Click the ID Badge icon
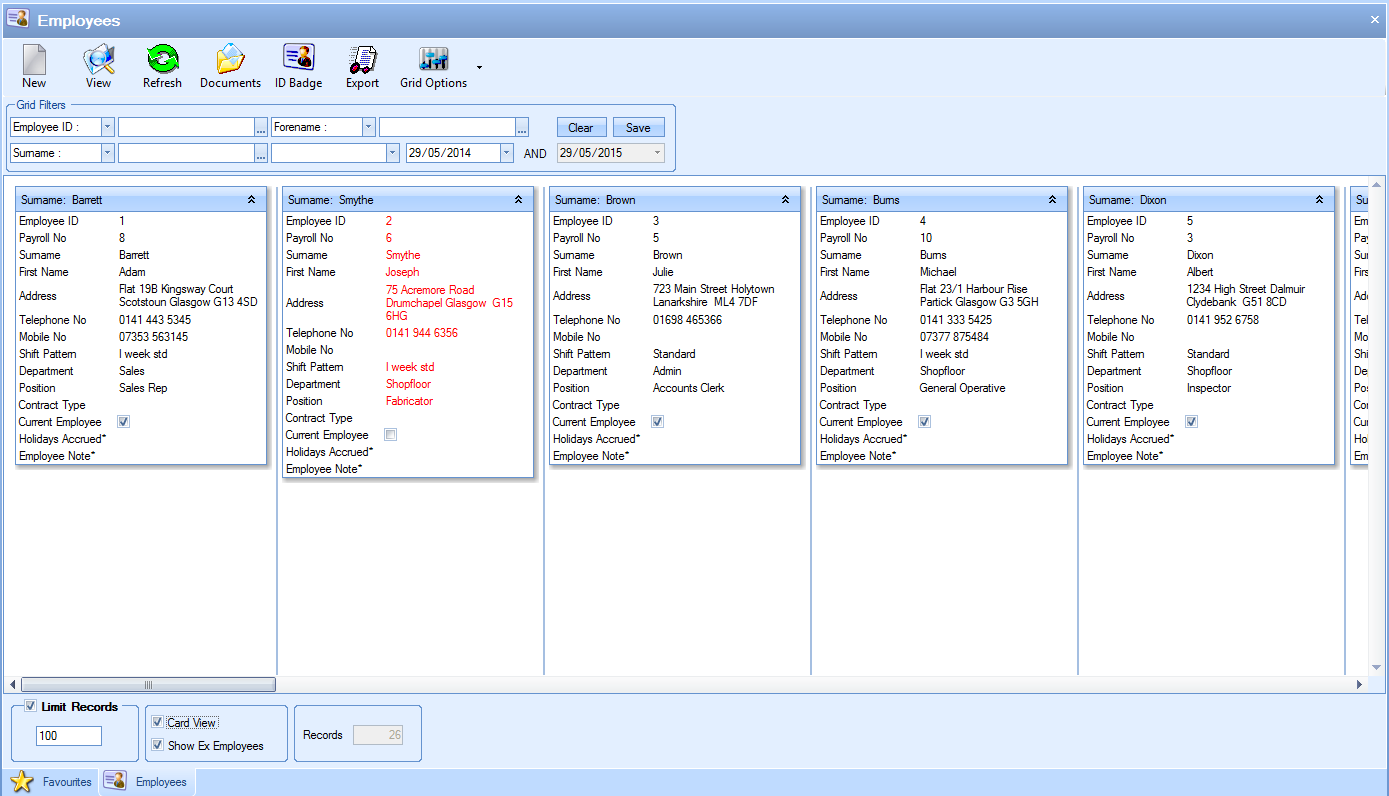 tap(298, 58)
